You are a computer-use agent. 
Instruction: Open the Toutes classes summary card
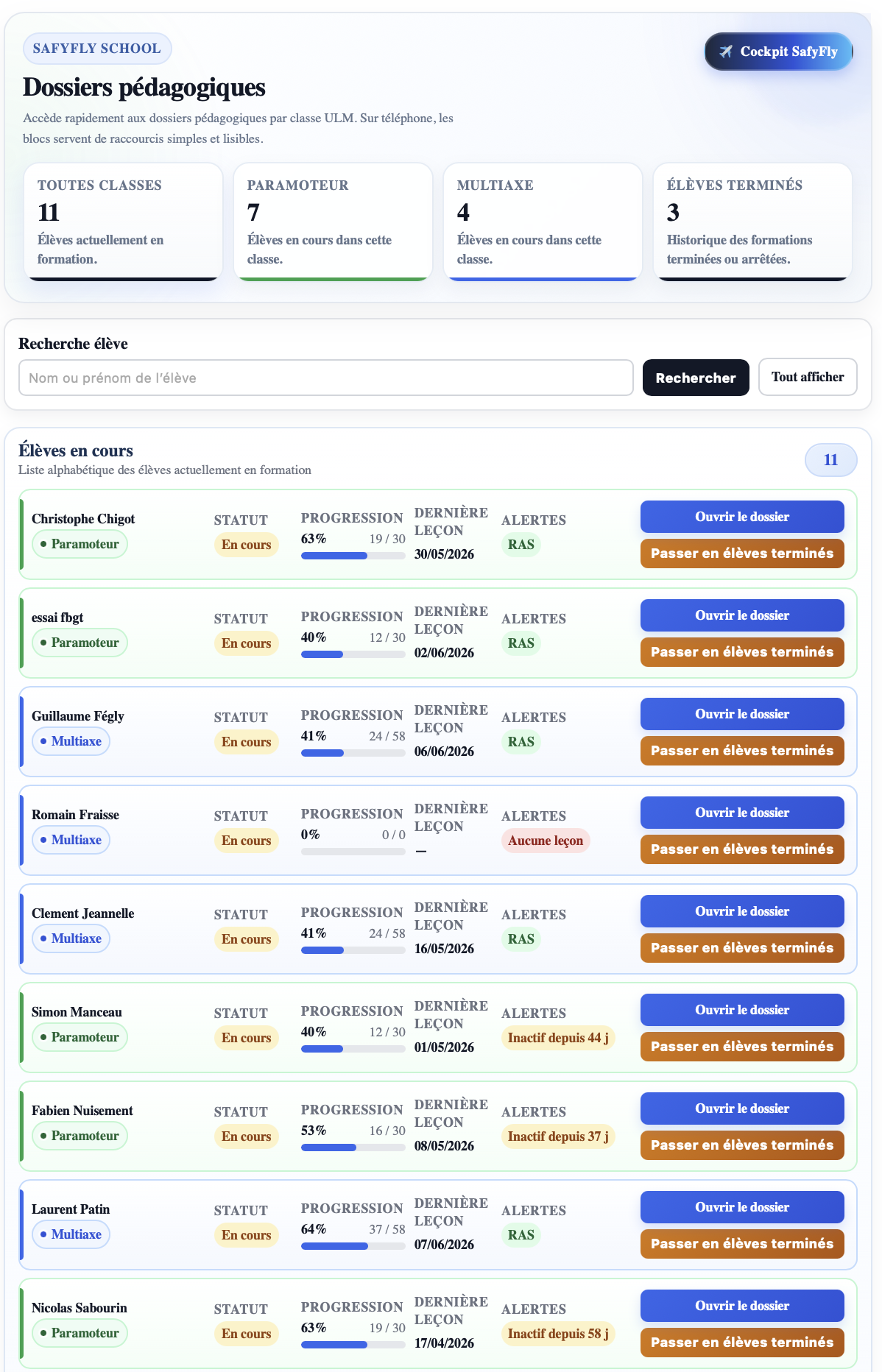click(123, 222)
